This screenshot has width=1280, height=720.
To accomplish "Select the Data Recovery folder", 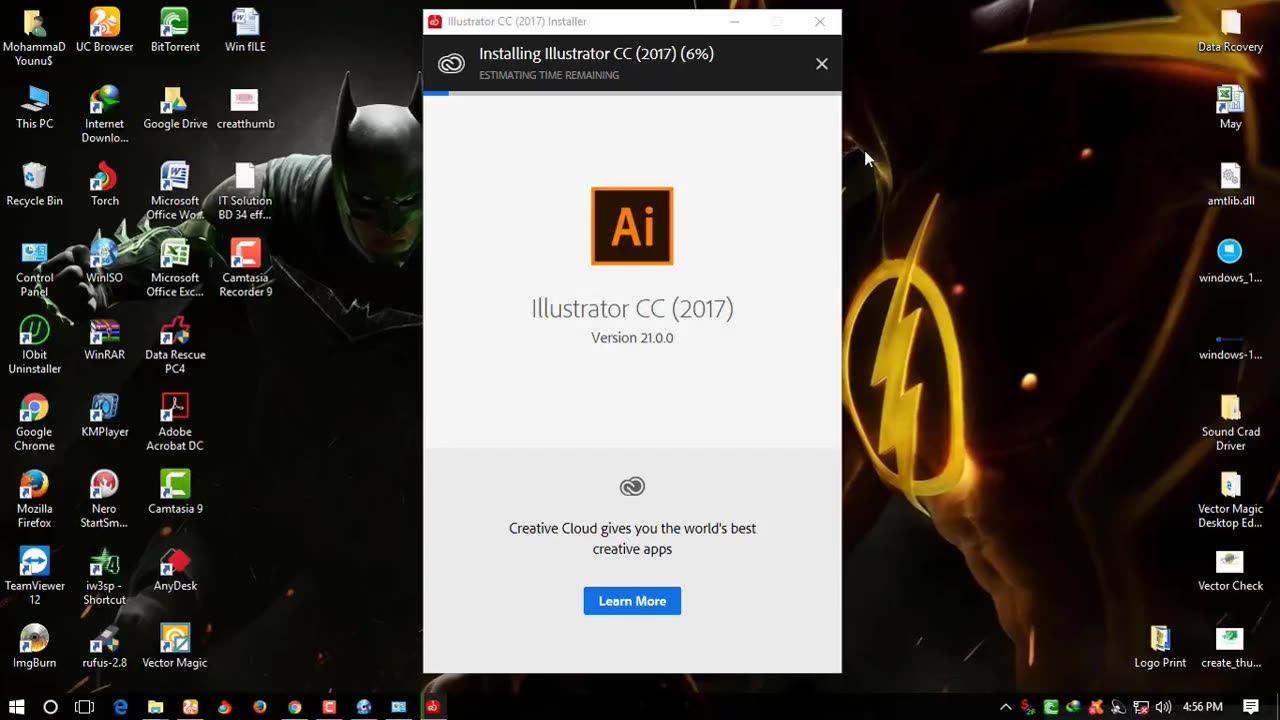I will pyautogui.click(x=1230, y=30).
